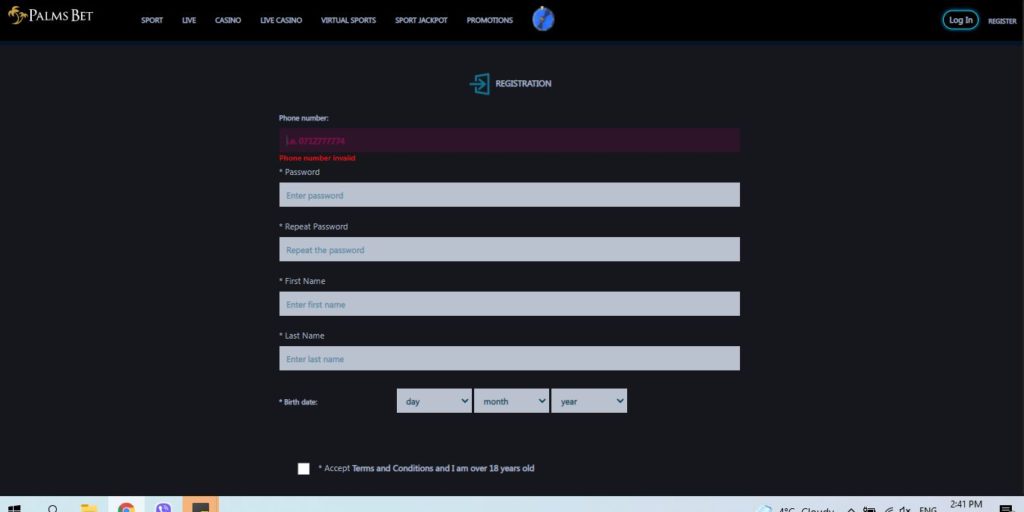Screen dimensions: 1024x512
Task: Open File Explorer from the taskbar
Action: [x=89, y=507]
